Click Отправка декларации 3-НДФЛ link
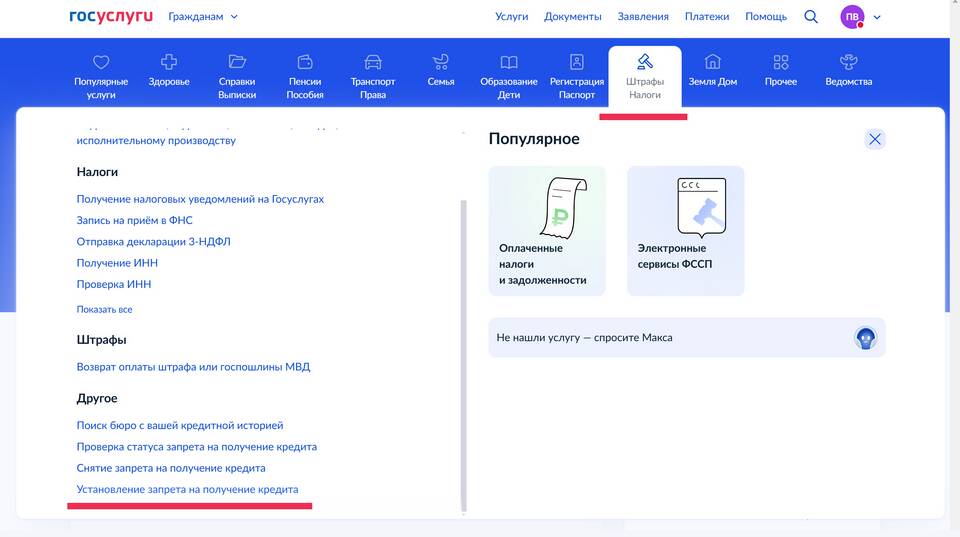 click(154, 242)
